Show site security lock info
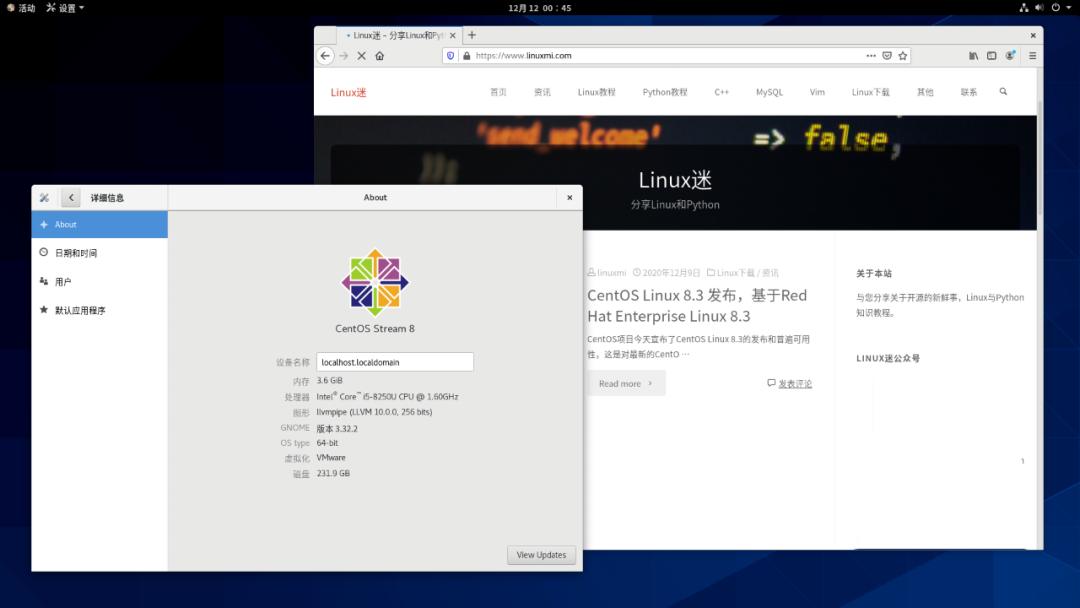 pyautogui.click(x=466, y=56)
